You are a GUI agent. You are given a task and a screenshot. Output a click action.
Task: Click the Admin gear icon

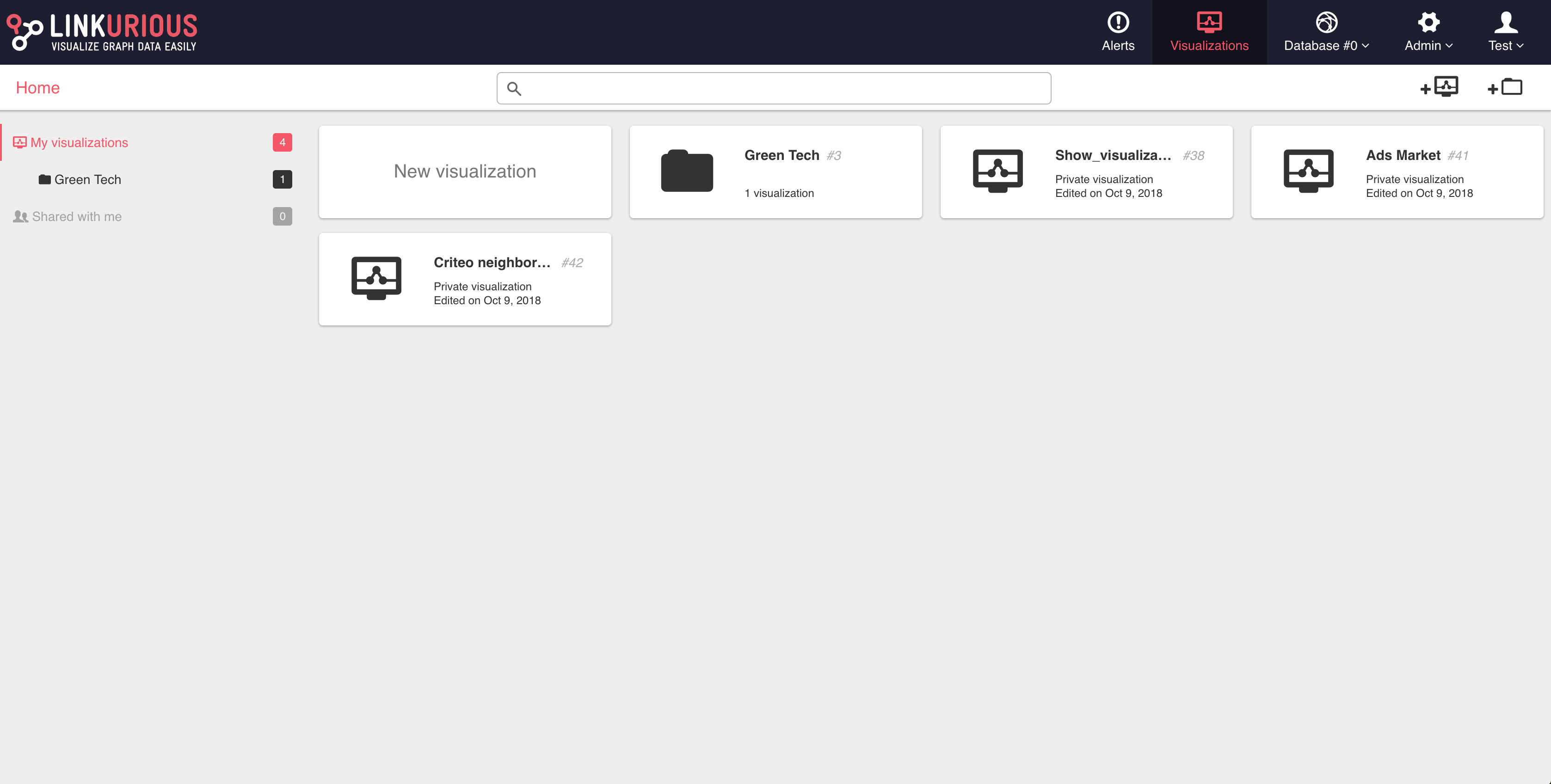coord(1428,22)
